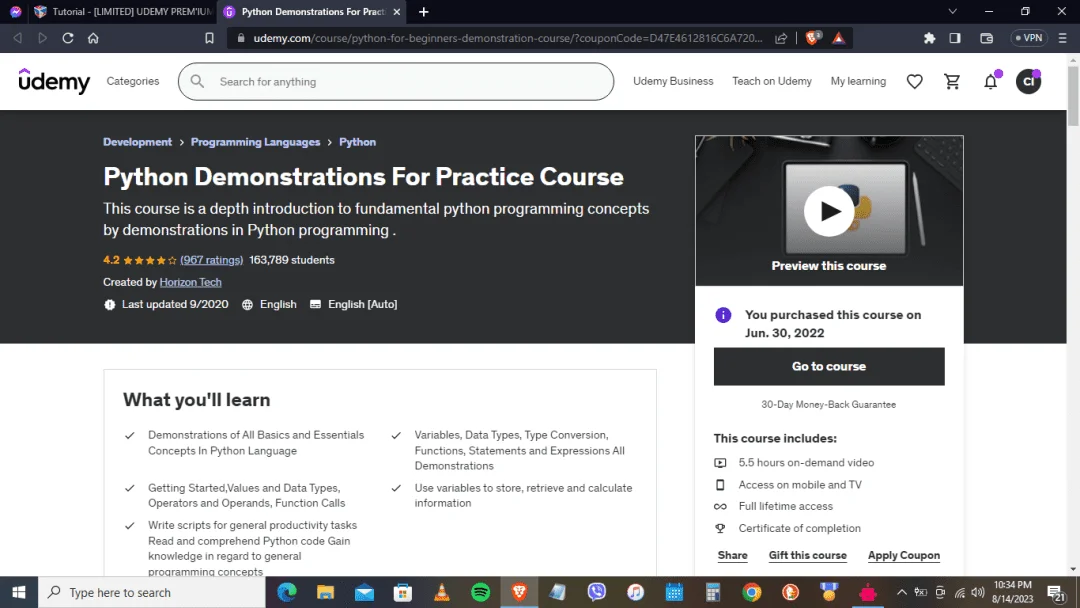This screenshot has width=1080, height=608.
Task: Switch to the Tutorial UDEMY PREMIUM tab
Action: [x=123, y=12]
